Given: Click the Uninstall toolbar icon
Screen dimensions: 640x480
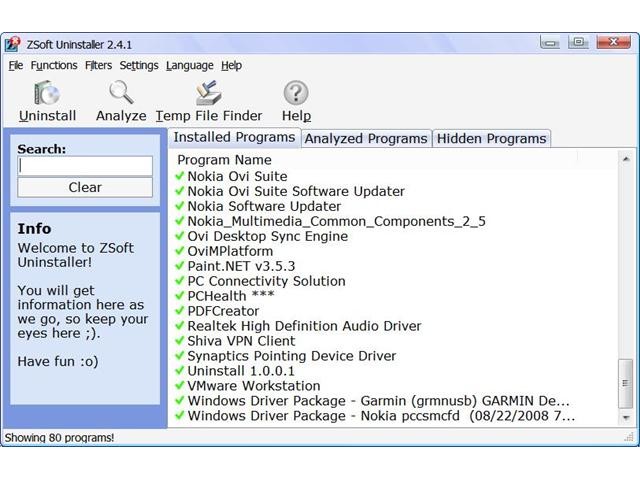Looking at the screenshot, I should coord(47,93).
